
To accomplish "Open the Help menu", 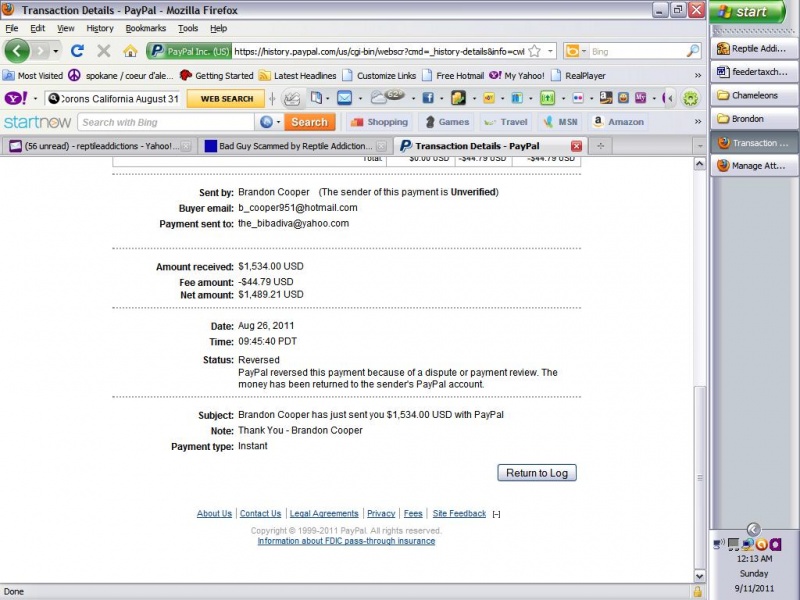I will click(218, 28).
